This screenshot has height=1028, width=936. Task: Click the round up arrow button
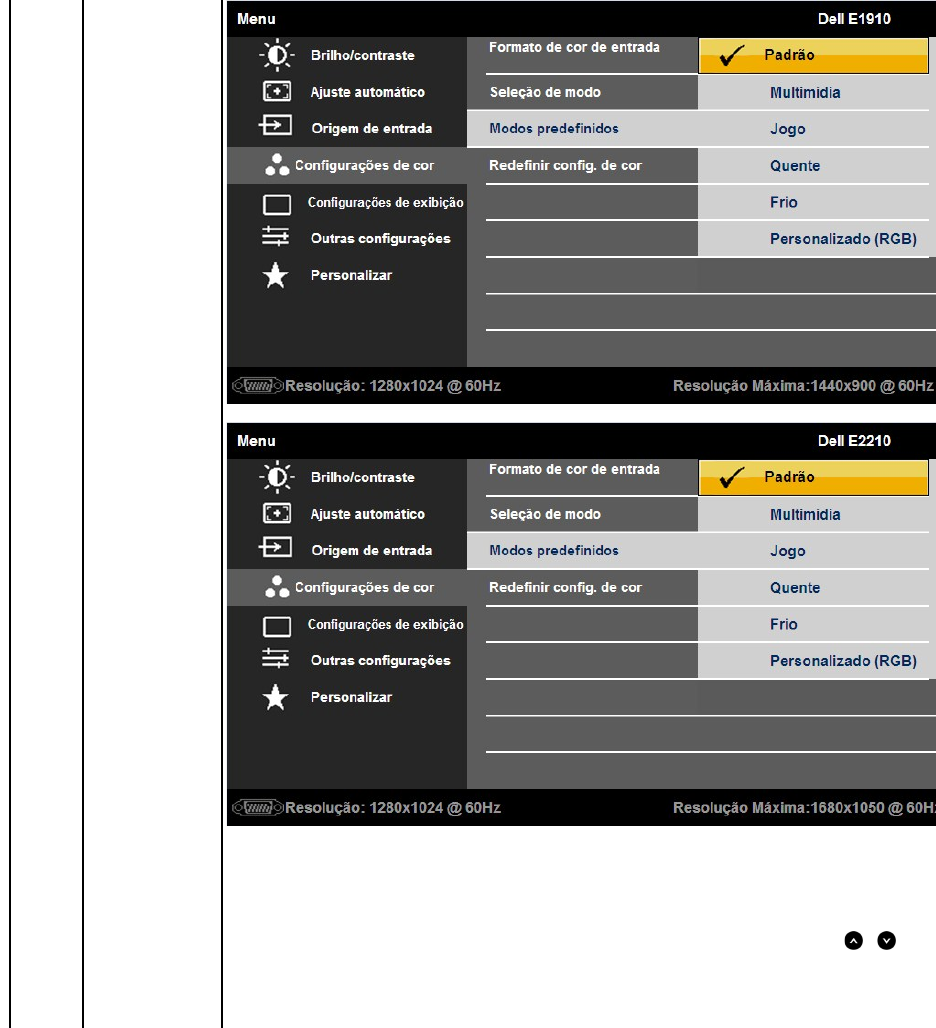coord(853,941)
